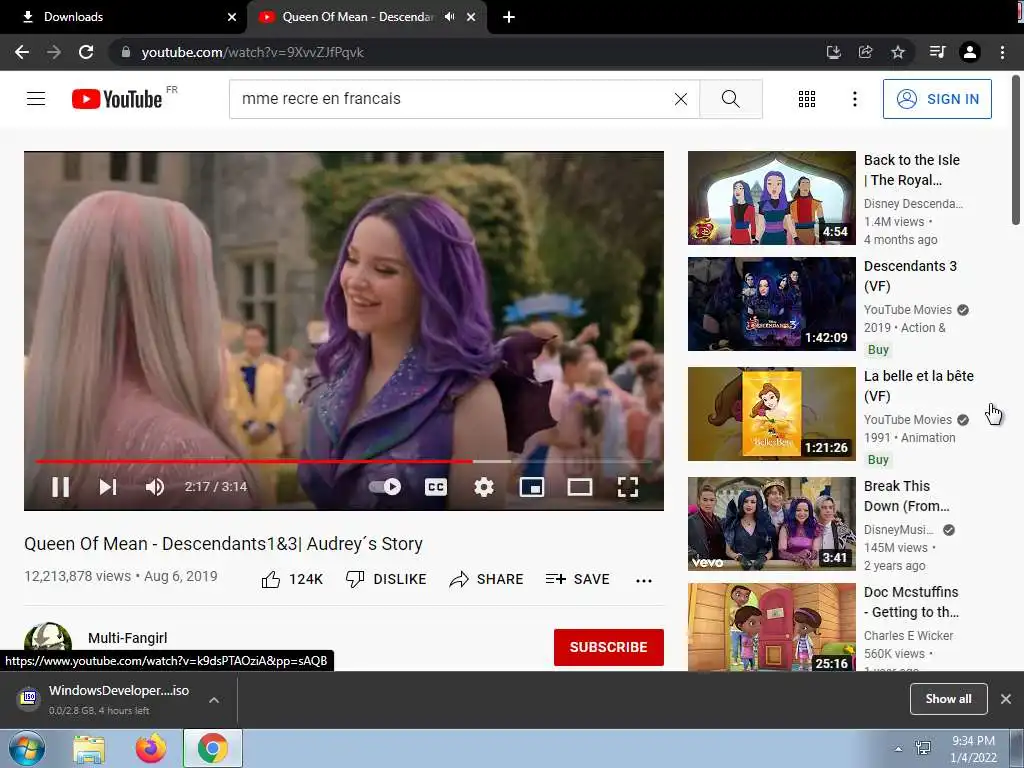Open the Chrome three-dot menu

[x=1002, y=52]
